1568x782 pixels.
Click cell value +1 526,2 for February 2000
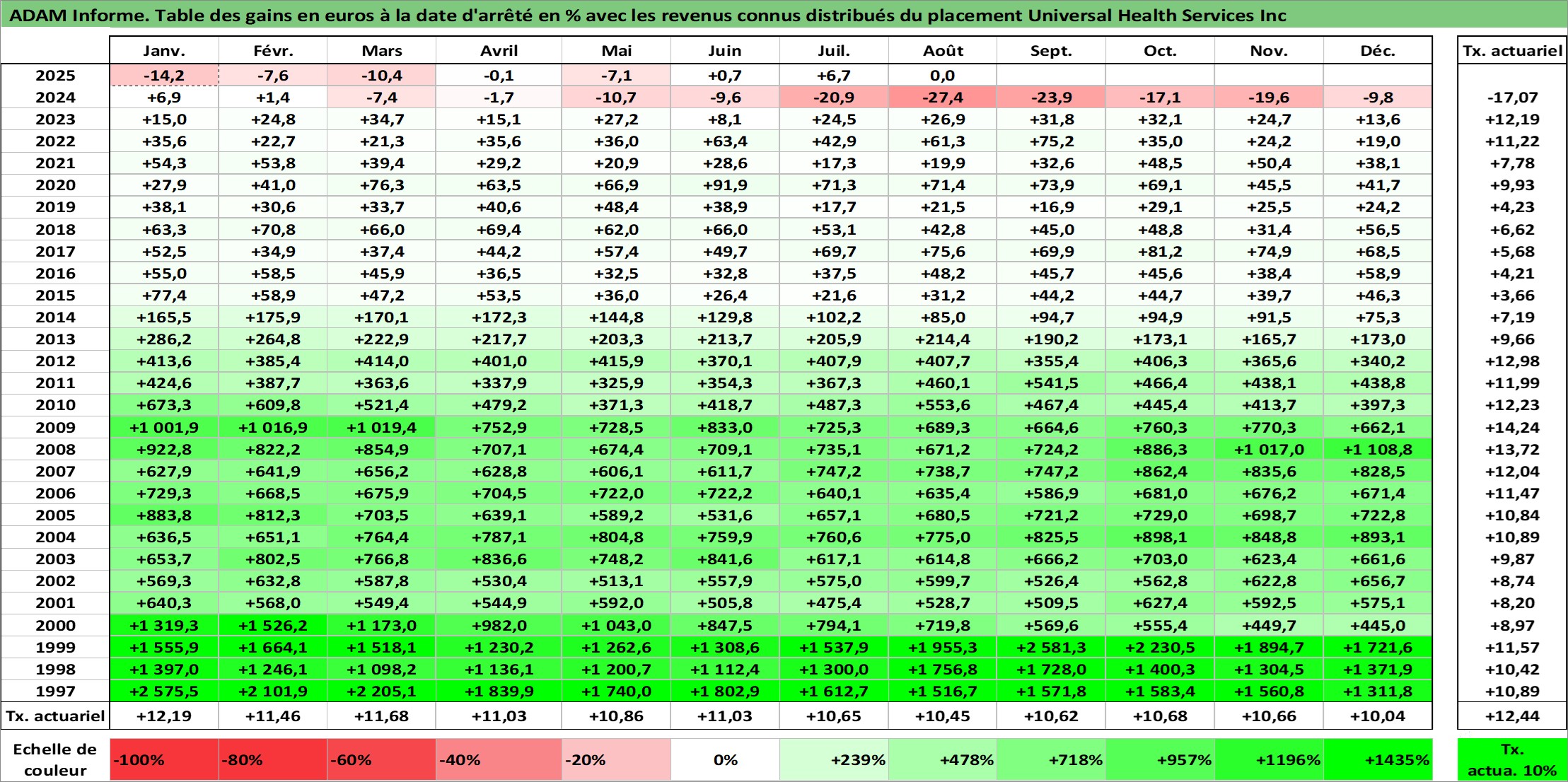[x=273, y=626]
